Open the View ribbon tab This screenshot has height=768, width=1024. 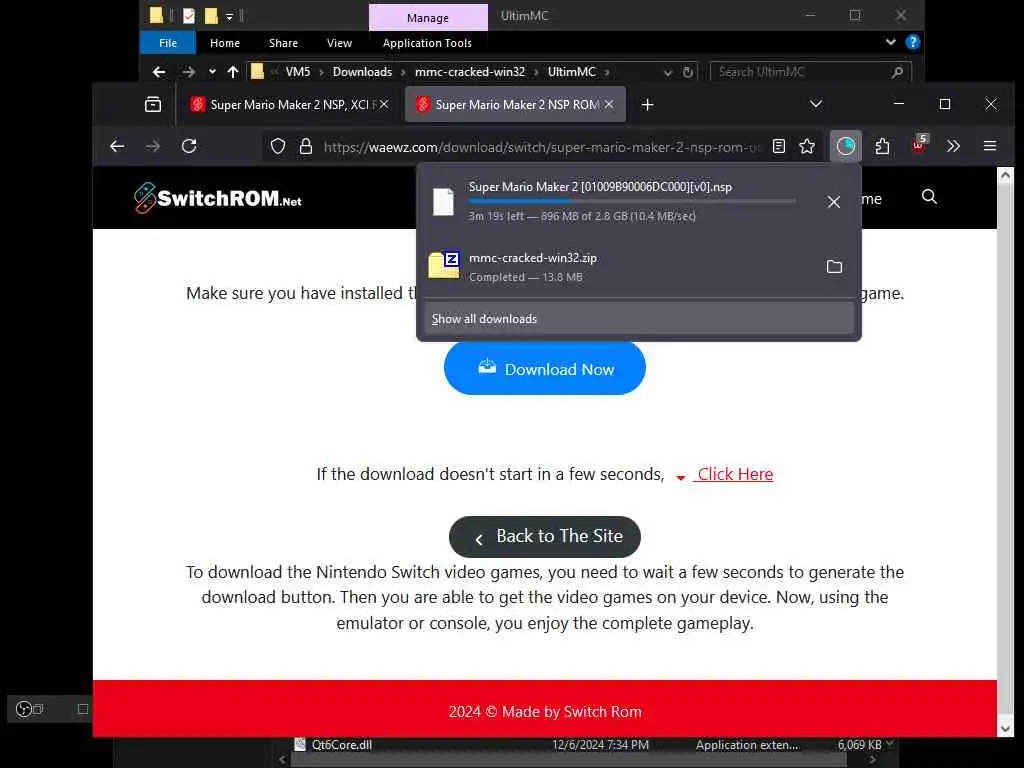(x=339, y=42)
